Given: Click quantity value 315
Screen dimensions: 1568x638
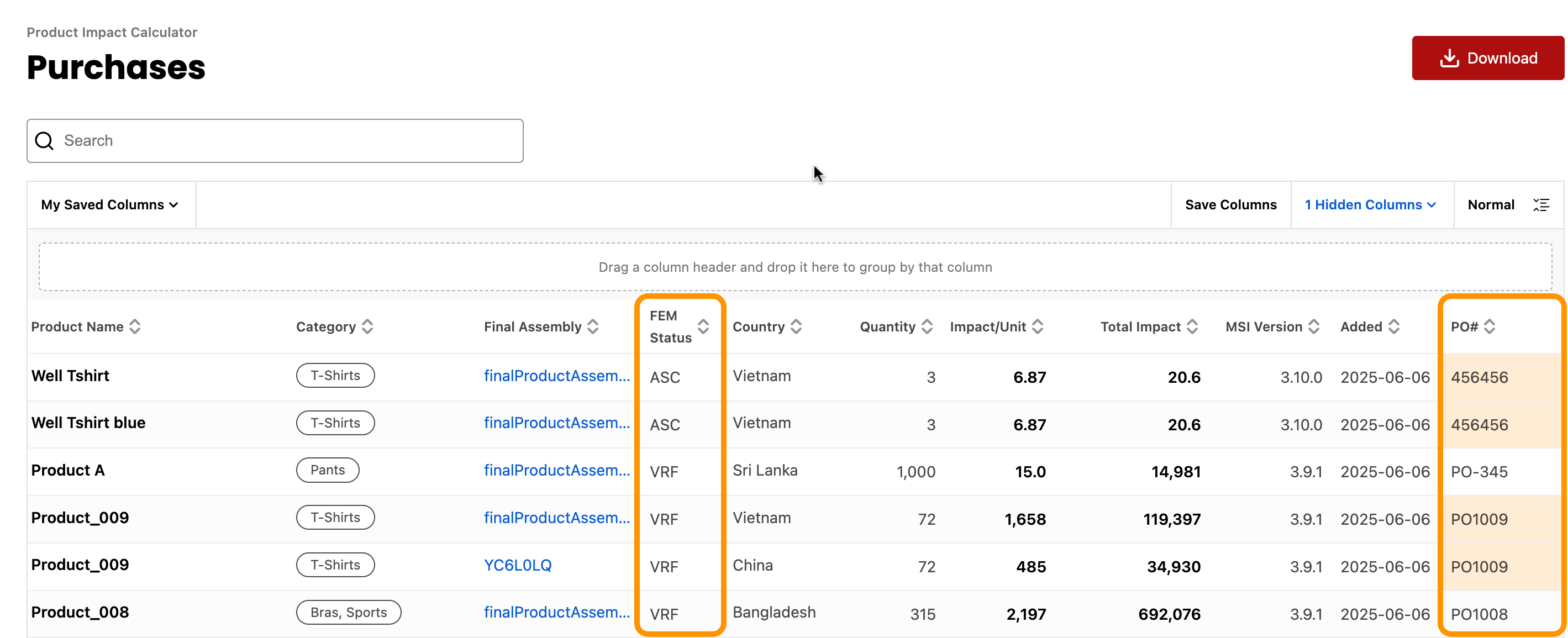Looking at the screenshot, I should pyautogui.click(x=923, y=614).
